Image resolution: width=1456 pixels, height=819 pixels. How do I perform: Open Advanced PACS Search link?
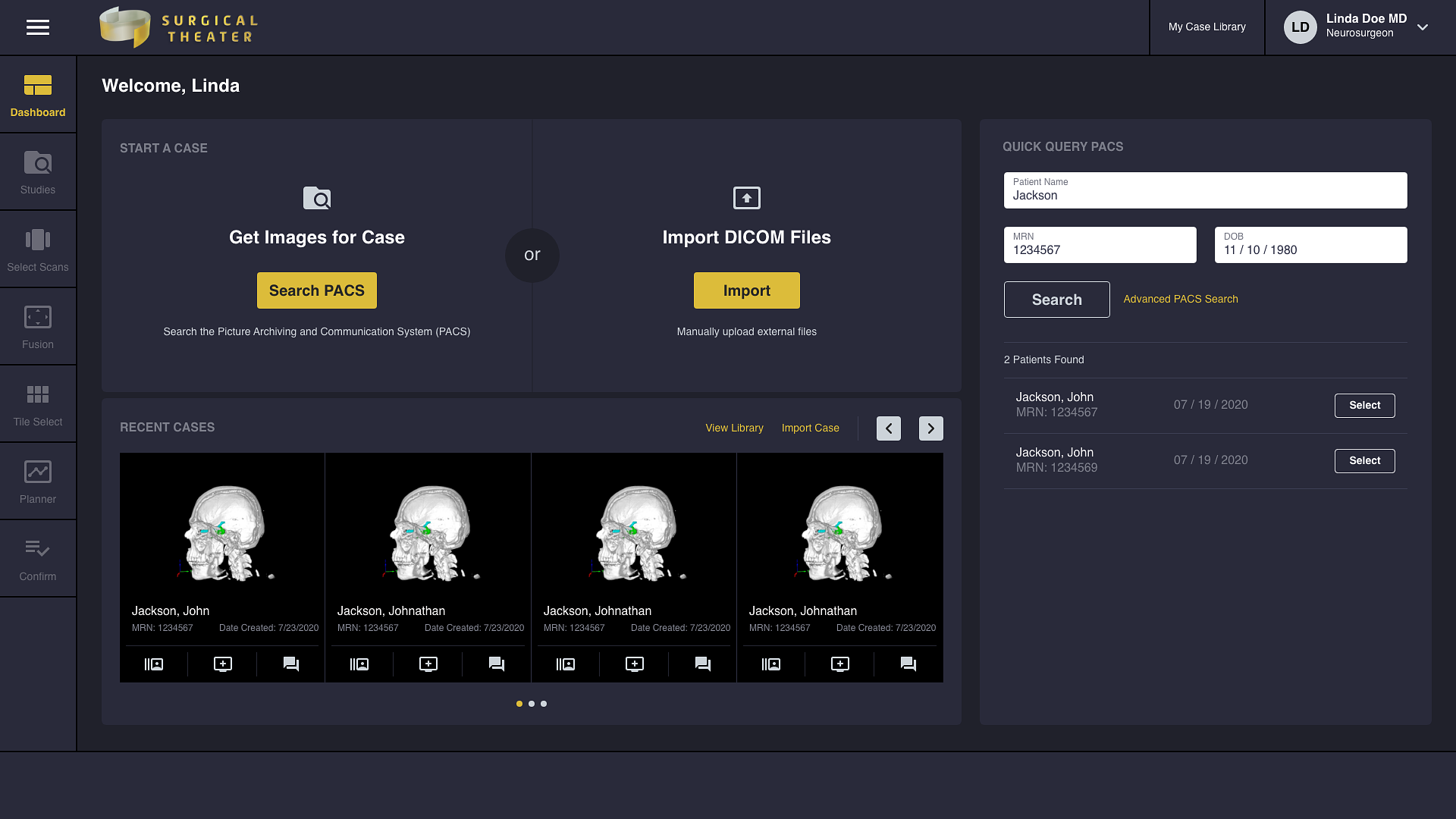click(x=1181, y=300)
